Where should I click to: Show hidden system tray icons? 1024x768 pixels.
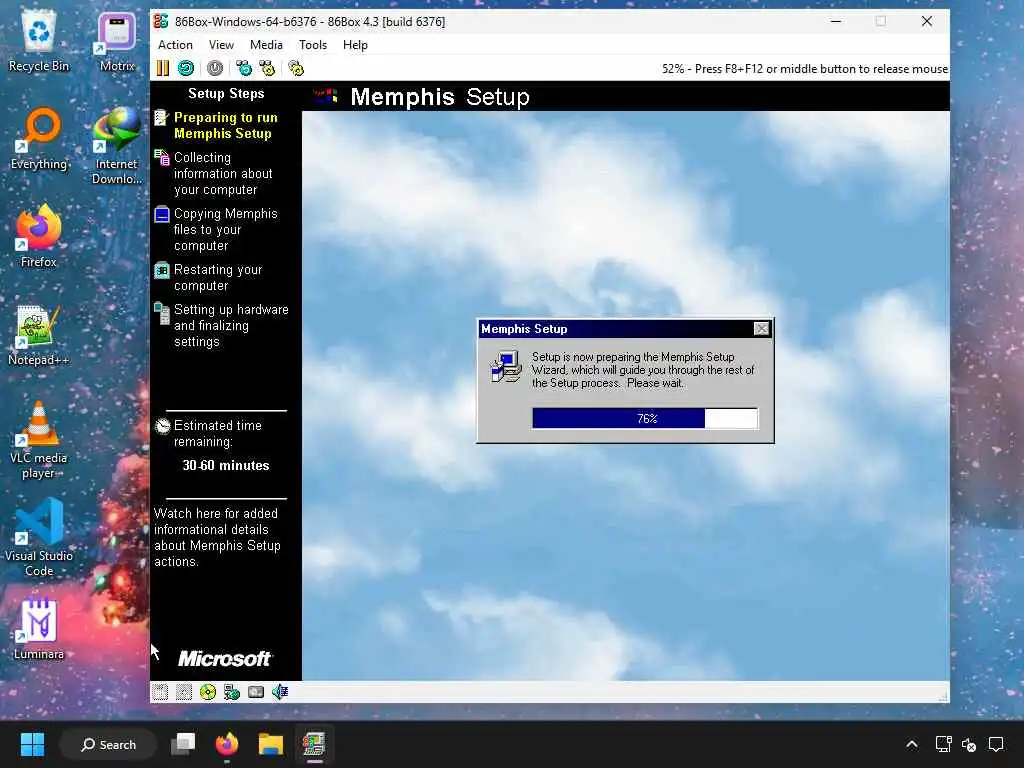912,744
